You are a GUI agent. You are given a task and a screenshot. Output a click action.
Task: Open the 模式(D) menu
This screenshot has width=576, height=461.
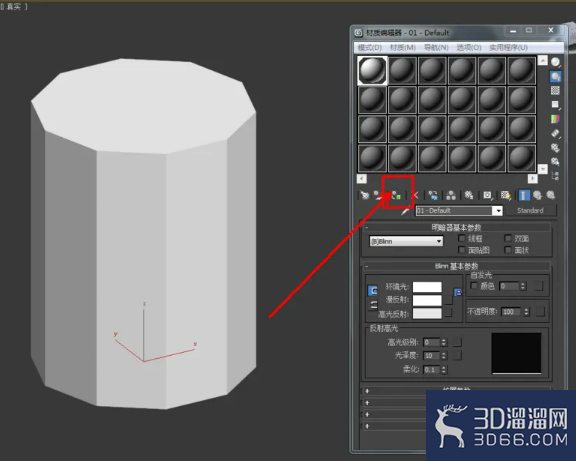click(370, 48)
